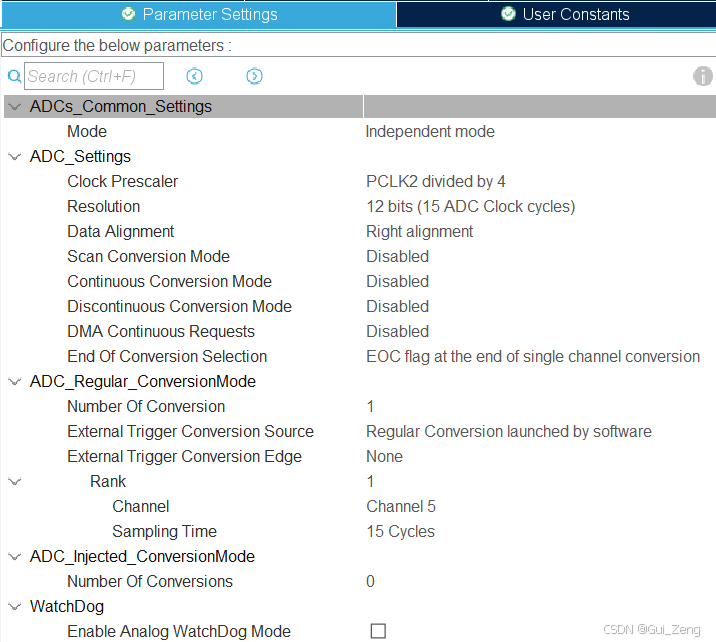Viewport: 716px width, 642px height.
Task: Change Discontinuous Conversion Mode Disabled value
Action: click(397, 306)
